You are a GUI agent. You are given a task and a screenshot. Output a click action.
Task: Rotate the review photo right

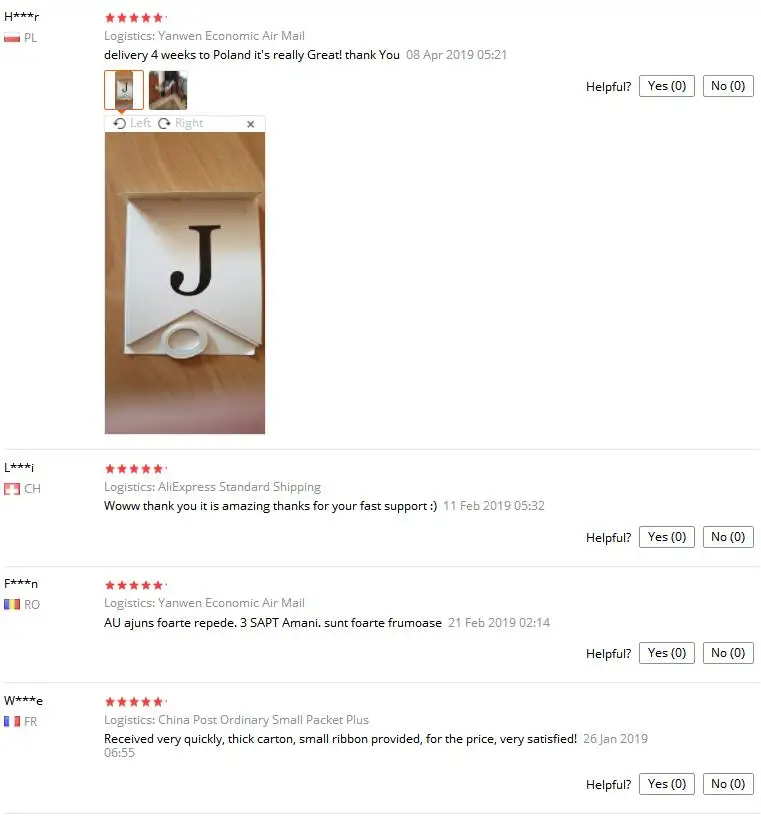coord(180,123)
